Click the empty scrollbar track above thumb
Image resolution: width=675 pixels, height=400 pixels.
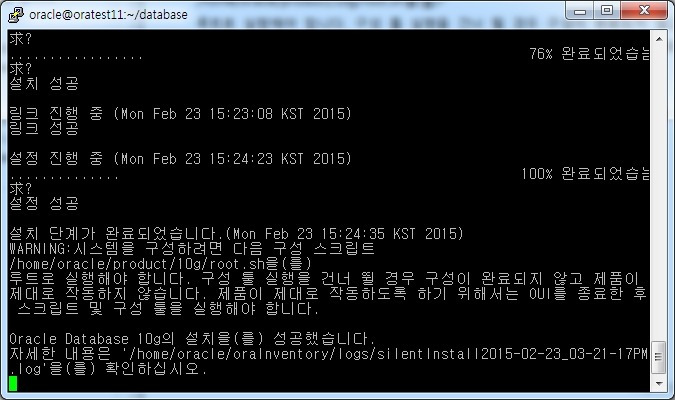click(x=659, y=193)
